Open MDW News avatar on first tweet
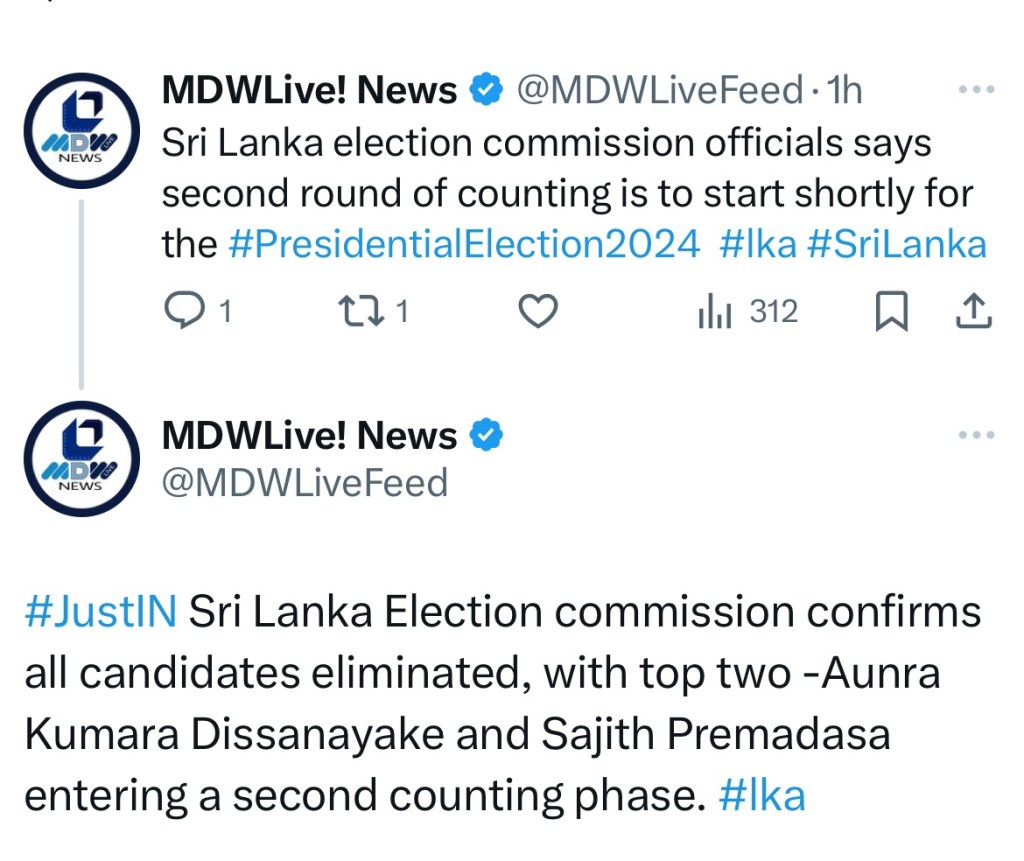1024x861 pixels. 81,130
